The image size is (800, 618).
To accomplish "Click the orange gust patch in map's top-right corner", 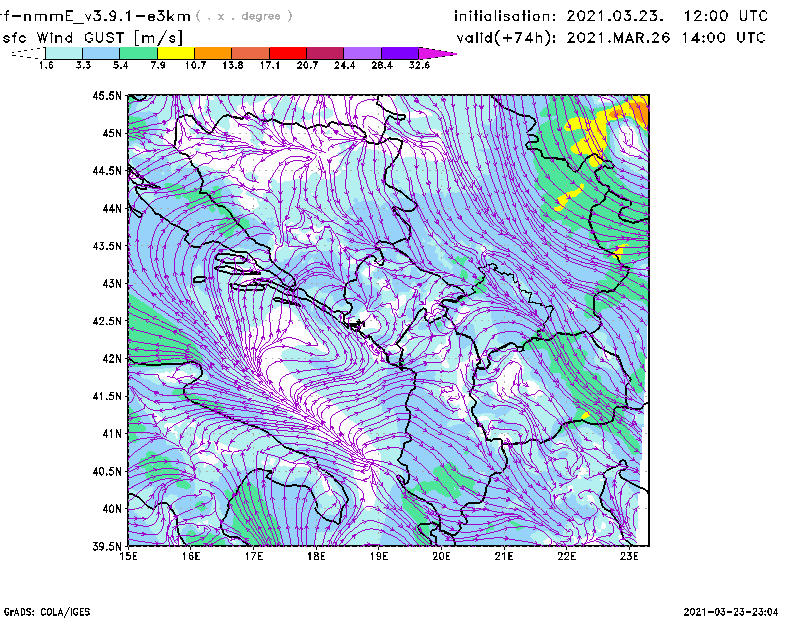I will 641,111.
